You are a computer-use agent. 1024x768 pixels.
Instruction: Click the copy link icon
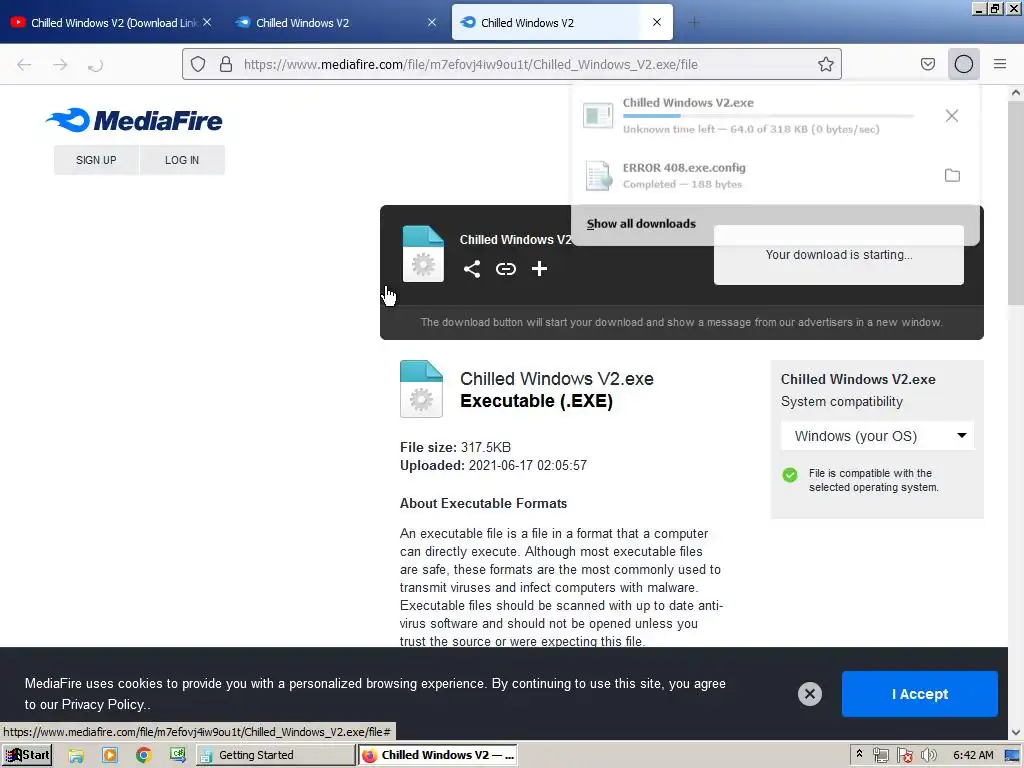(x=505, y=268)
